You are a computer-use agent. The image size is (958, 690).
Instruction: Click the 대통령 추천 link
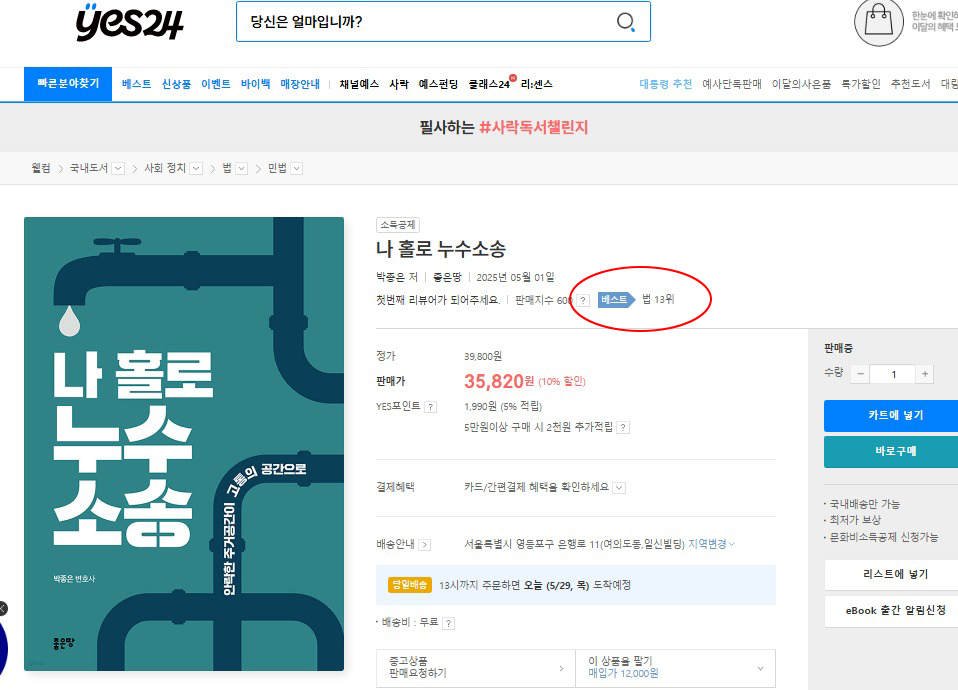pos(666,84)
